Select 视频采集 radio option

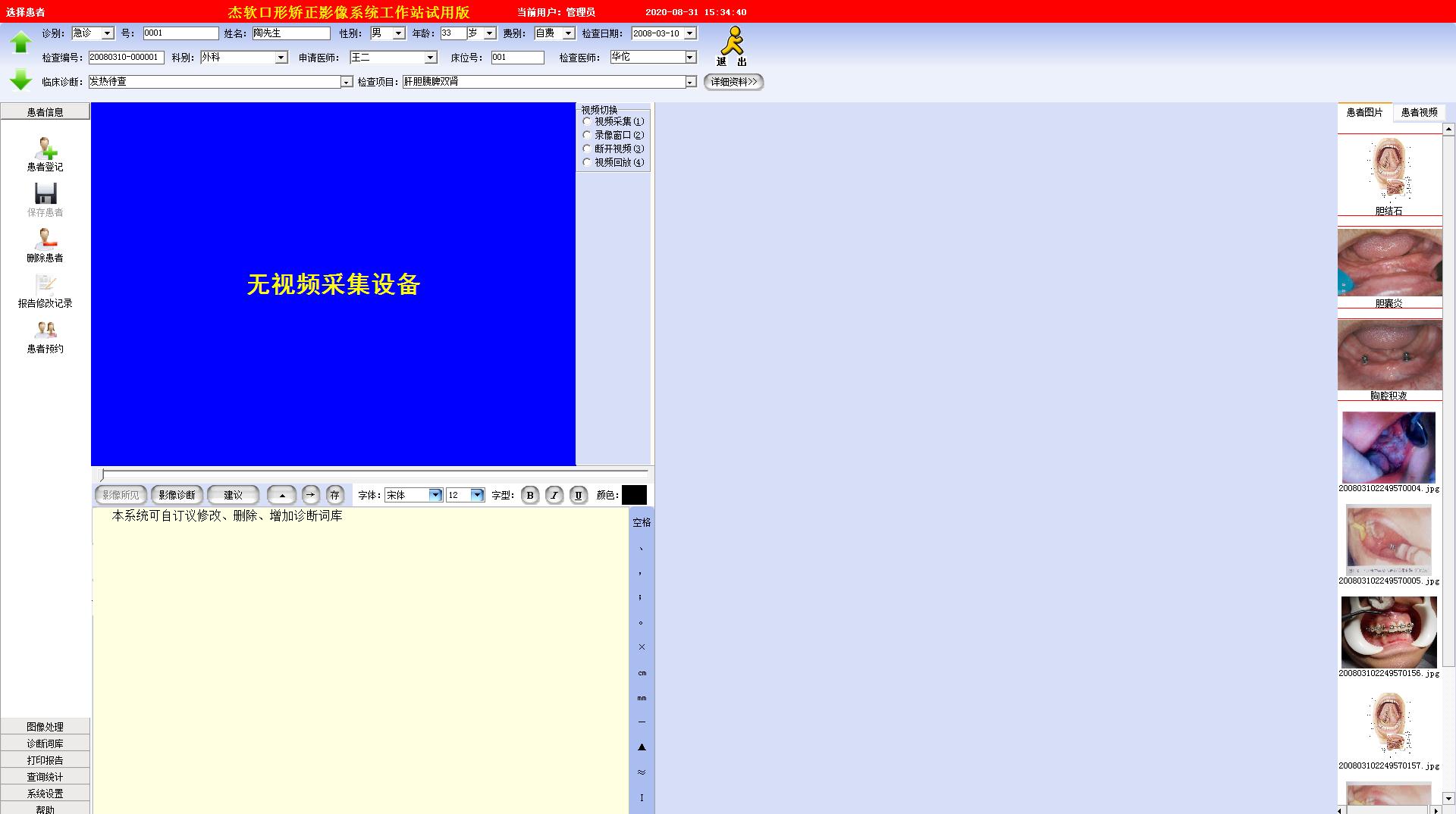pos(587,121)
